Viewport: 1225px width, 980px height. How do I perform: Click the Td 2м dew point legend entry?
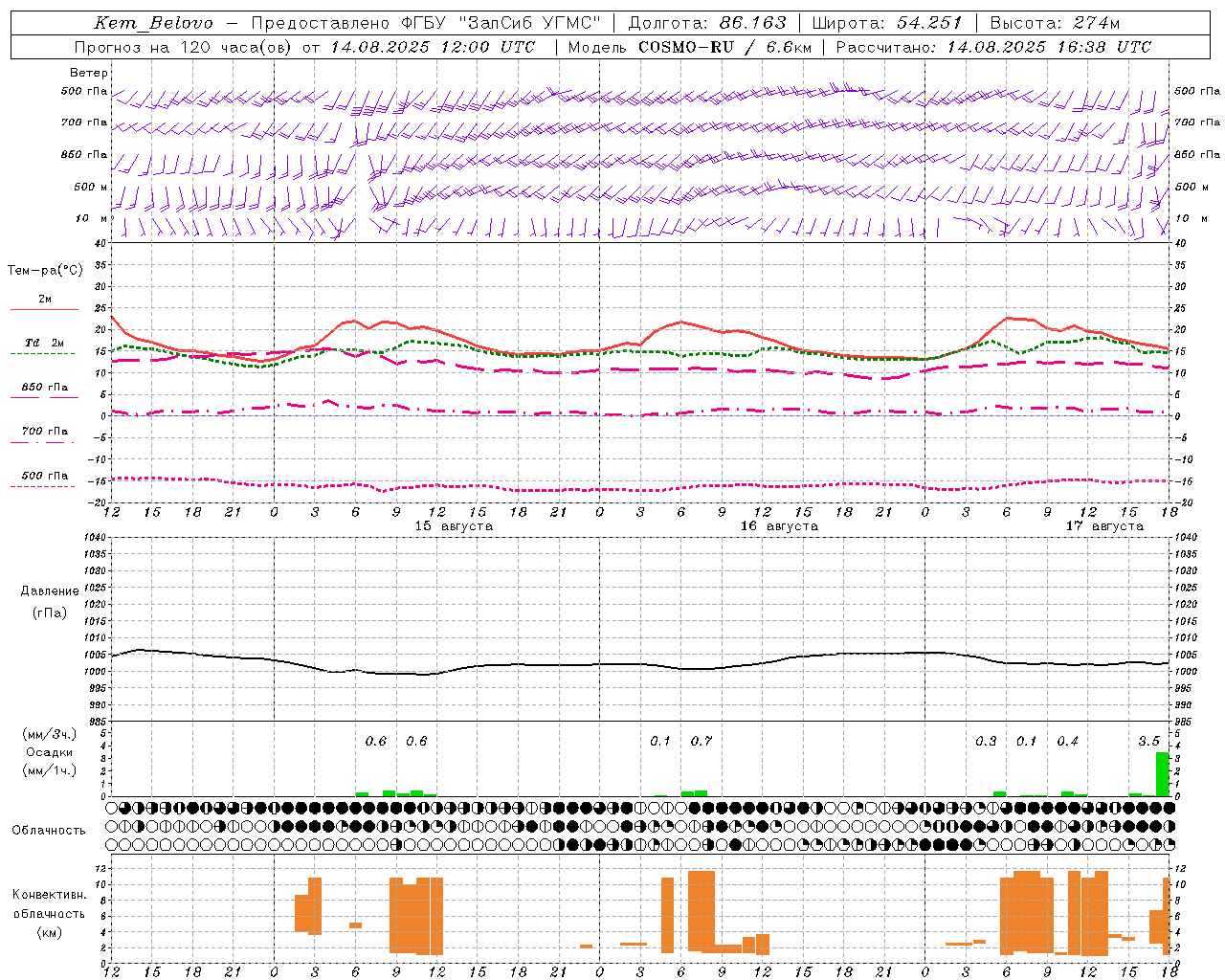coord(45,343)
